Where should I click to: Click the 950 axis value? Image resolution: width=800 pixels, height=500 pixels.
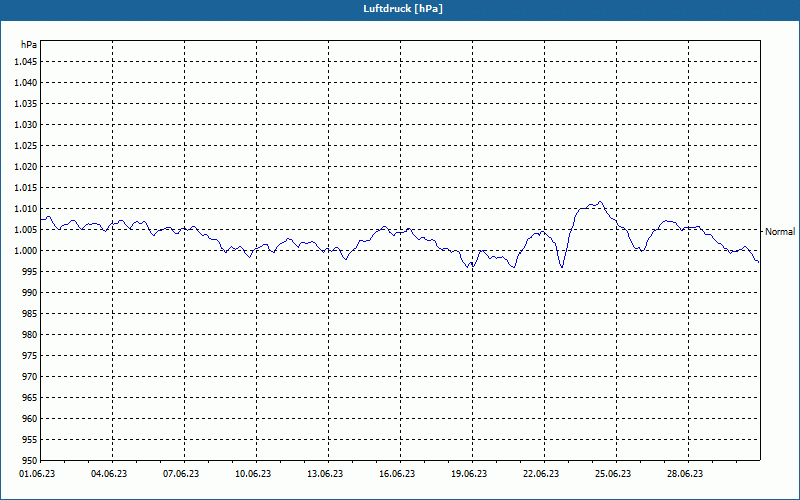30,460
